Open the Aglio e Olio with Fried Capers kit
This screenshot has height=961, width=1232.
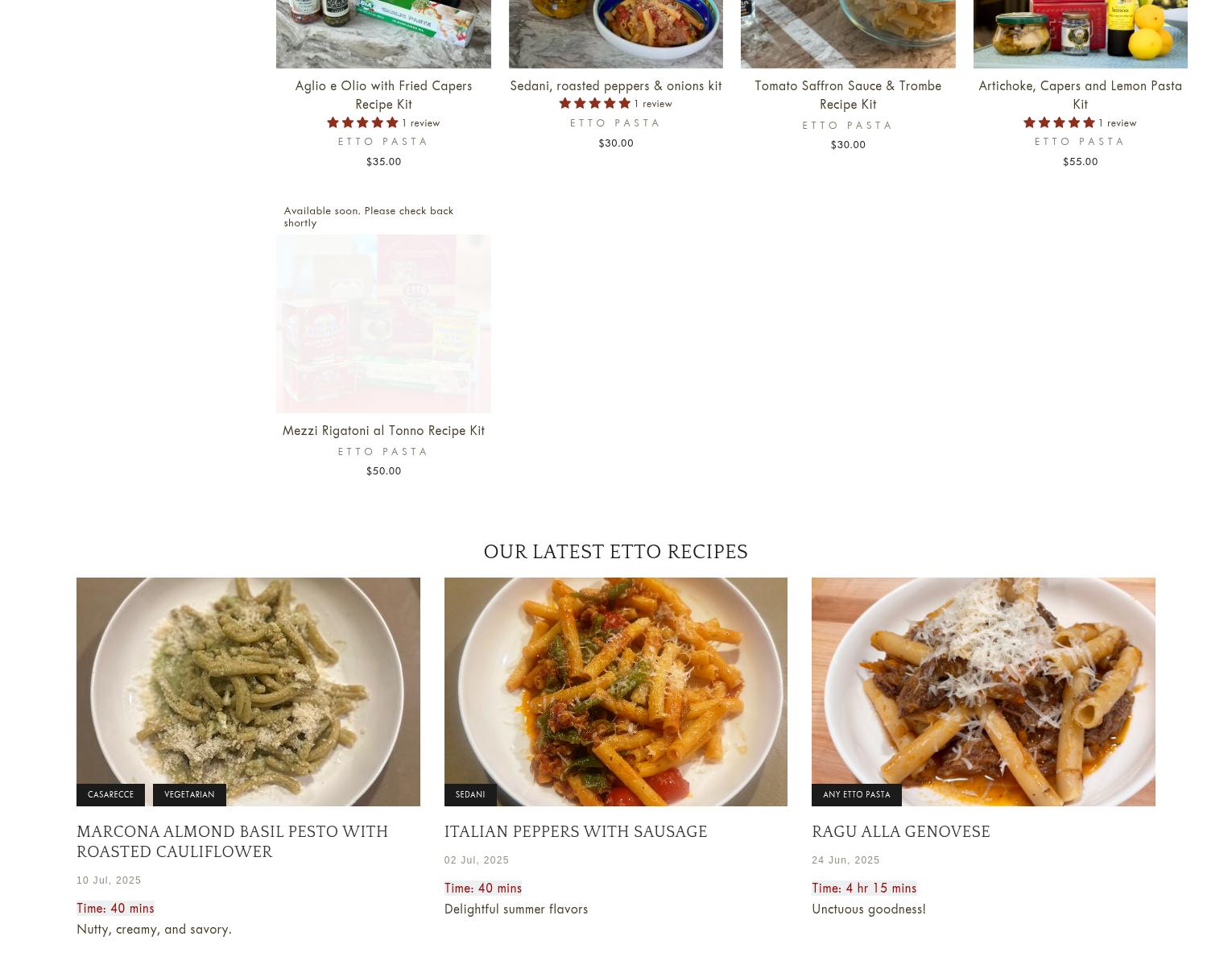tap(383, 95)
